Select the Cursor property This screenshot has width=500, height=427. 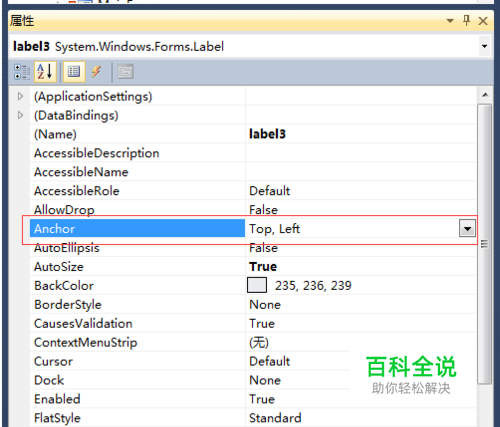(53, 361)
